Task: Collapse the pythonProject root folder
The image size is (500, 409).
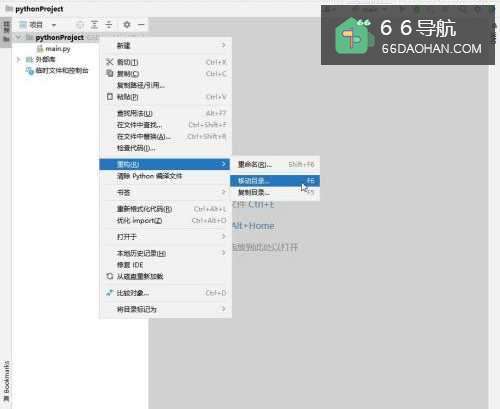Action: coord(19,37)
